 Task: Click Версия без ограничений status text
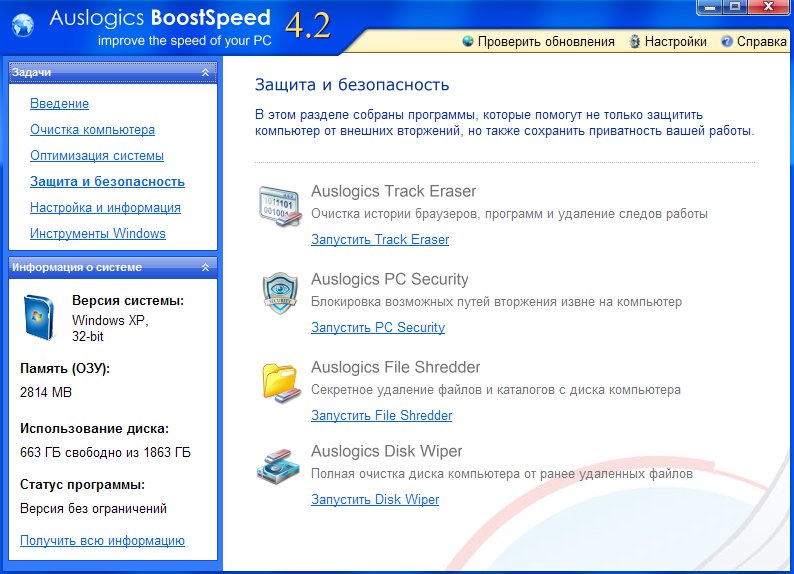tap(93, 509)
